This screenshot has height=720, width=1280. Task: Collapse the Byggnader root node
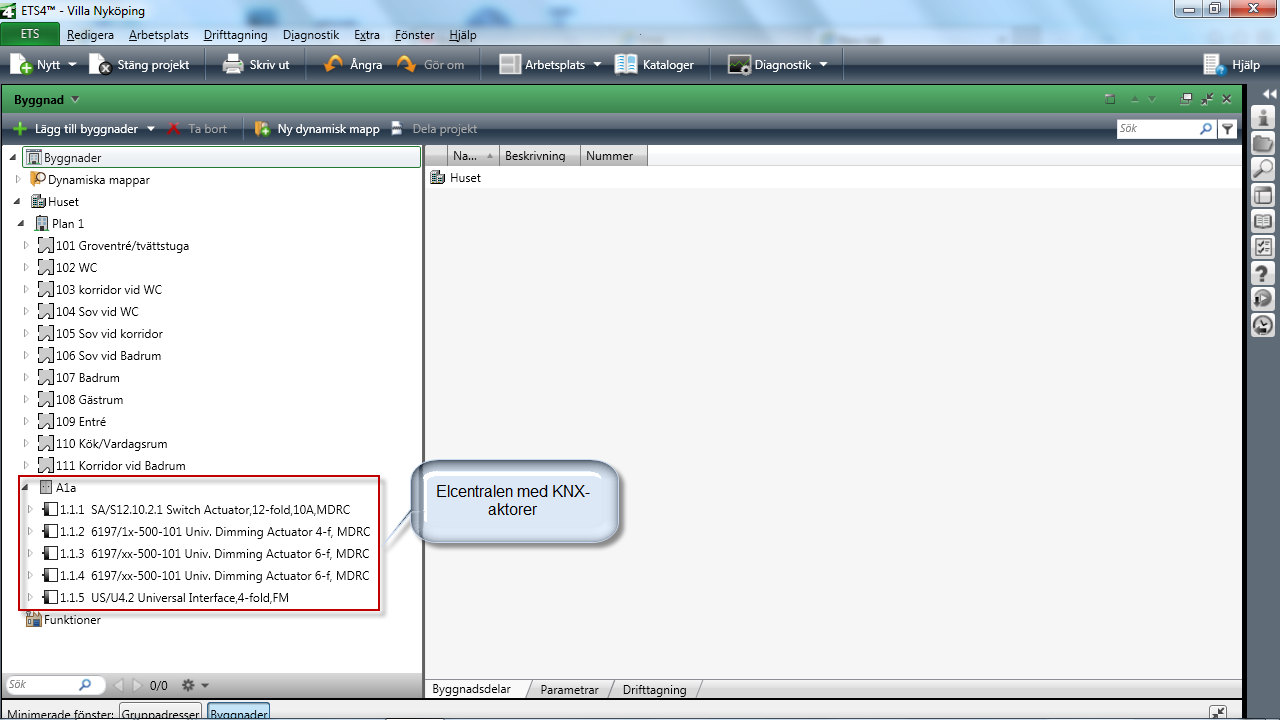[x=12, y=158]
